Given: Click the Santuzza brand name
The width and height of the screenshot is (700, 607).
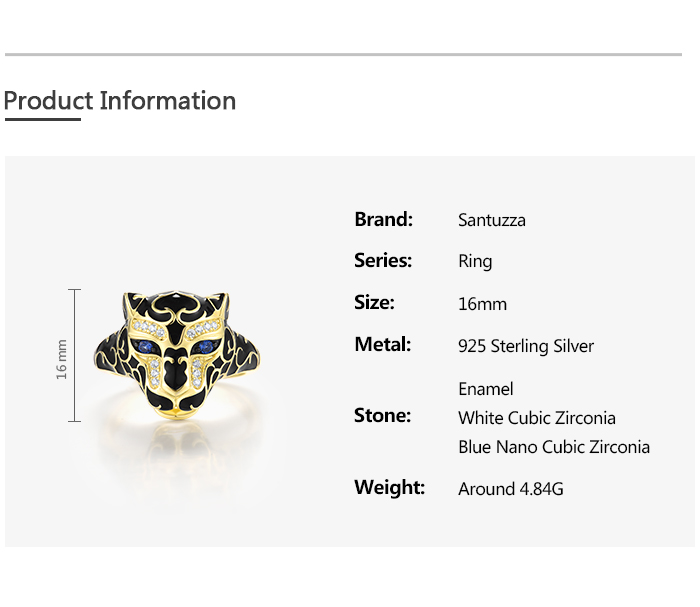Looking at the screenshot, I should coord(491,220).
